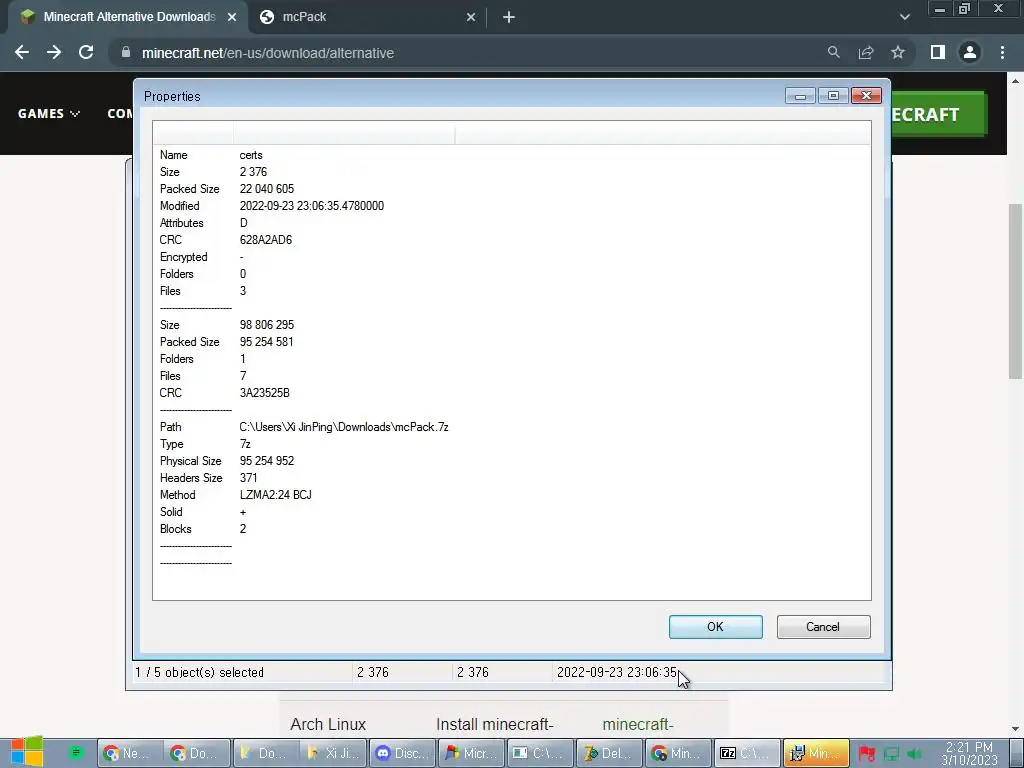
Task: Click the 'Arch Linux' text on page
Action: coord(328,724)
